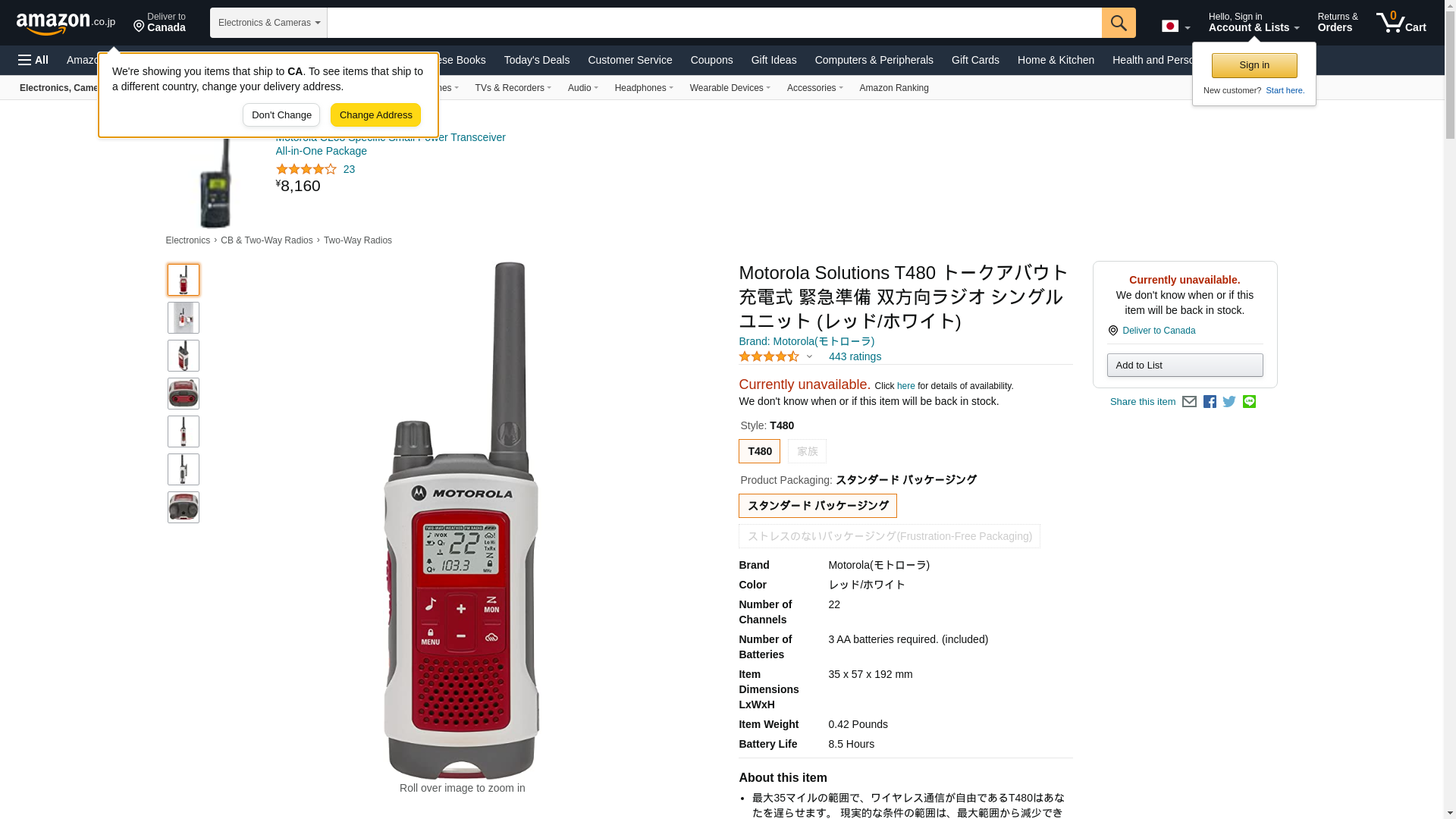Open the cart icon
The height and width of the screenshot is (819, 1456).
(x=1401, y=22)
